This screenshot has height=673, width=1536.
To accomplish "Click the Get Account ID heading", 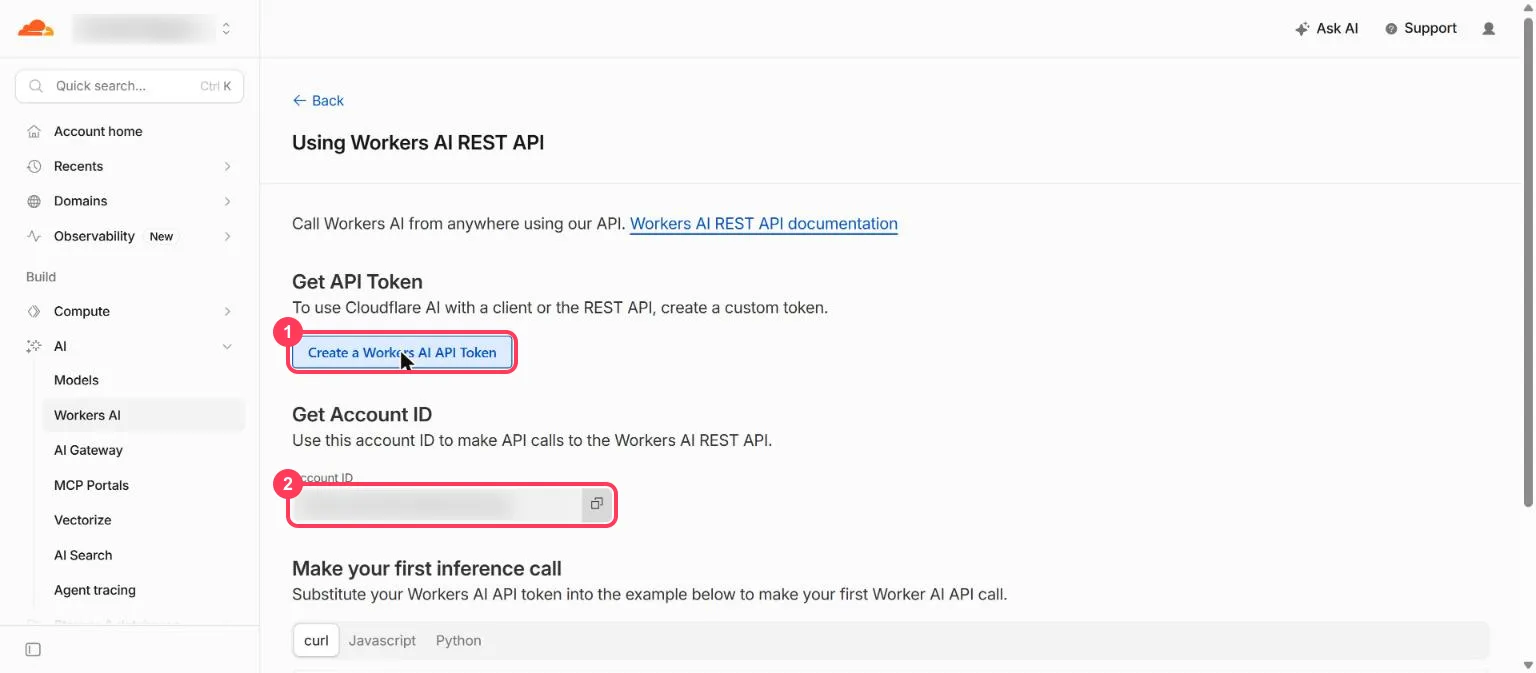I will point(362,414).
